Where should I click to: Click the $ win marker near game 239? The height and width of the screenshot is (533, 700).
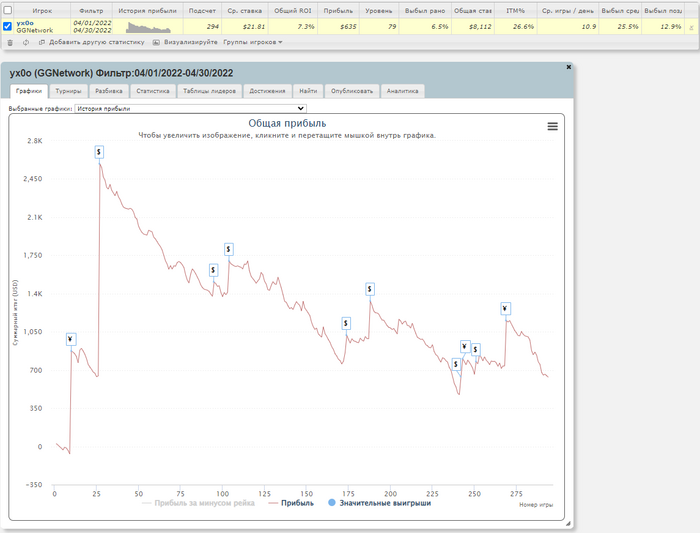[x=456, y=365]
